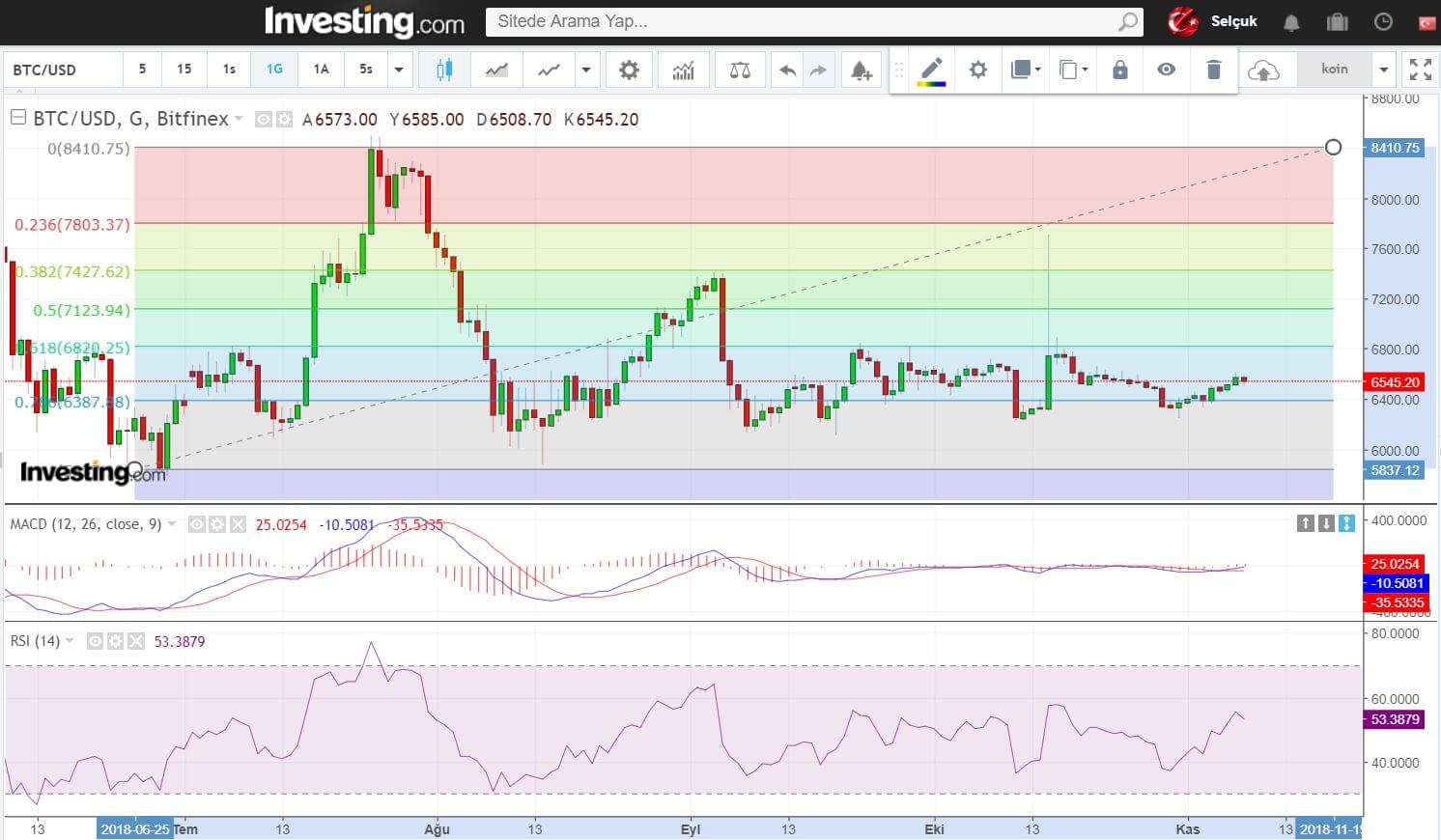The height and width of the screenshot is (840, 1441).
Task: Click in the Sitede Arama search field
Action: pos(802,21)
